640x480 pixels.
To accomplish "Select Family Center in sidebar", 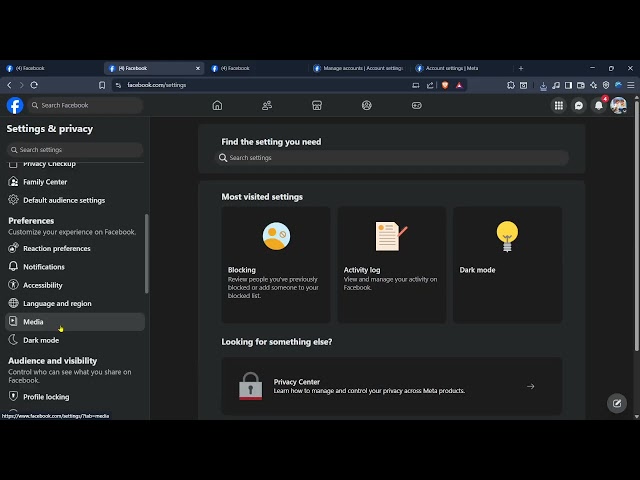I will [75, 182].
